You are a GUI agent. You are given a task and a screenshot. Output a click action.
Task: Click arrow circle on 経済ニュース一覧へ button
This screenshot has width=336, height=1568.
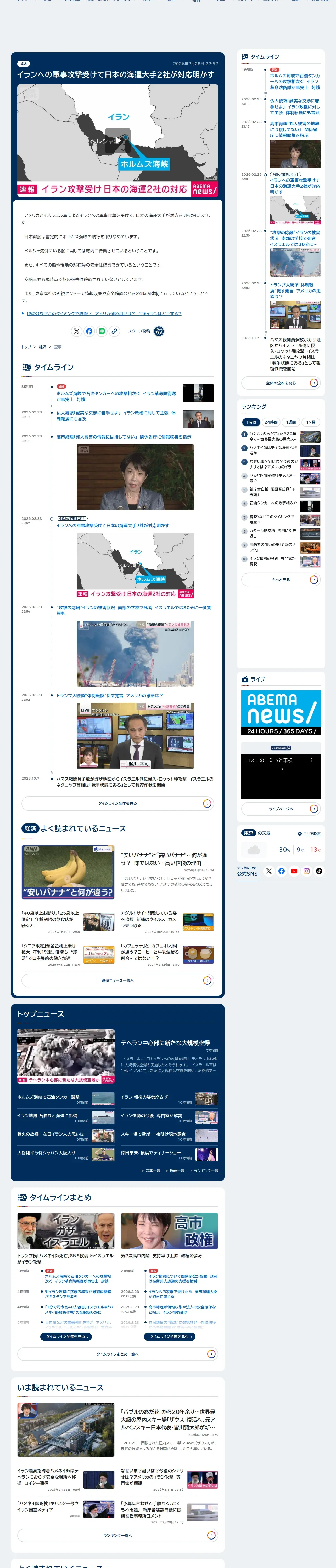[207, 981]
